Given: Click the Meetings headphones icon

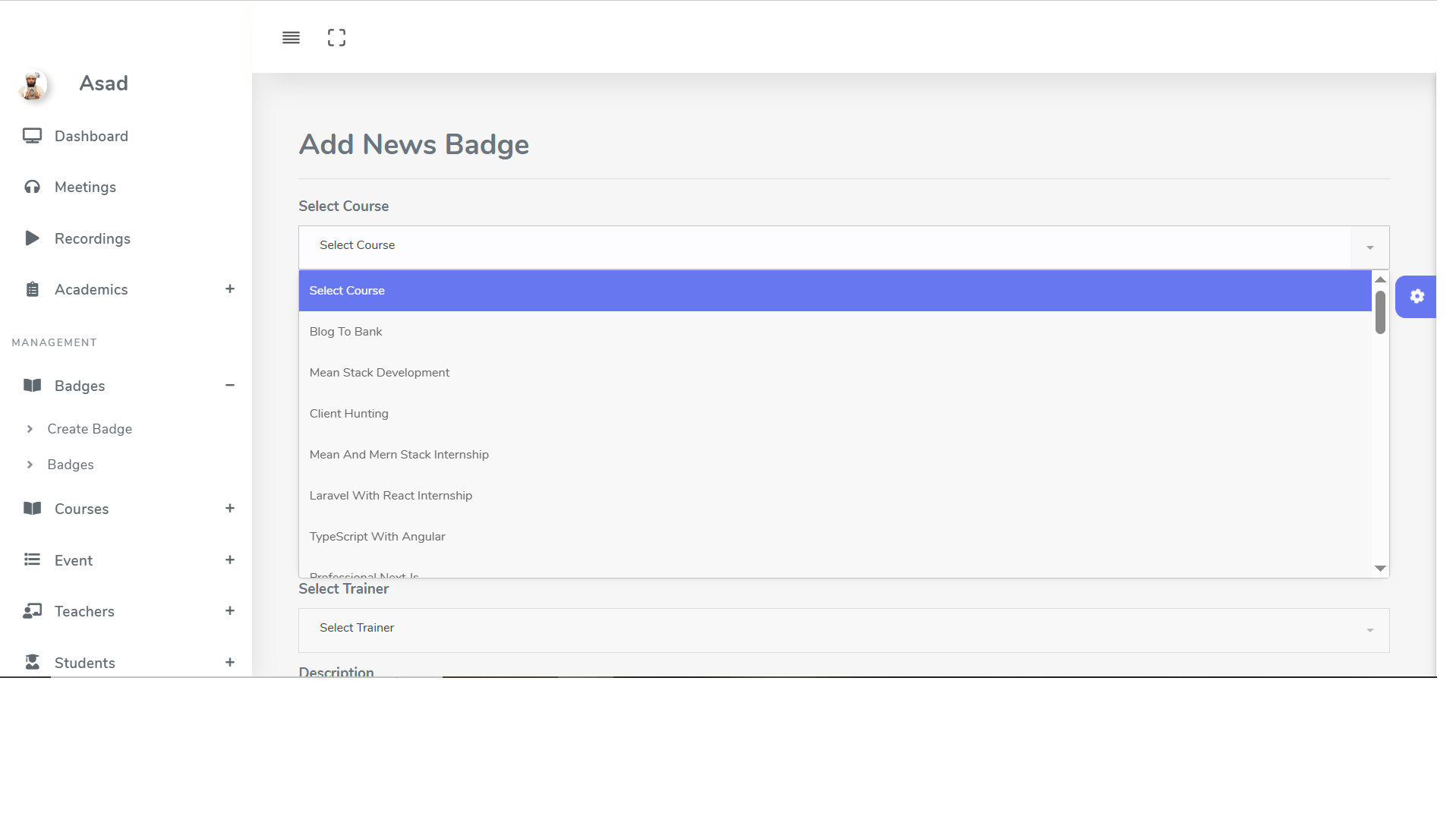Looking at the screenshot, I should point(32,187).
